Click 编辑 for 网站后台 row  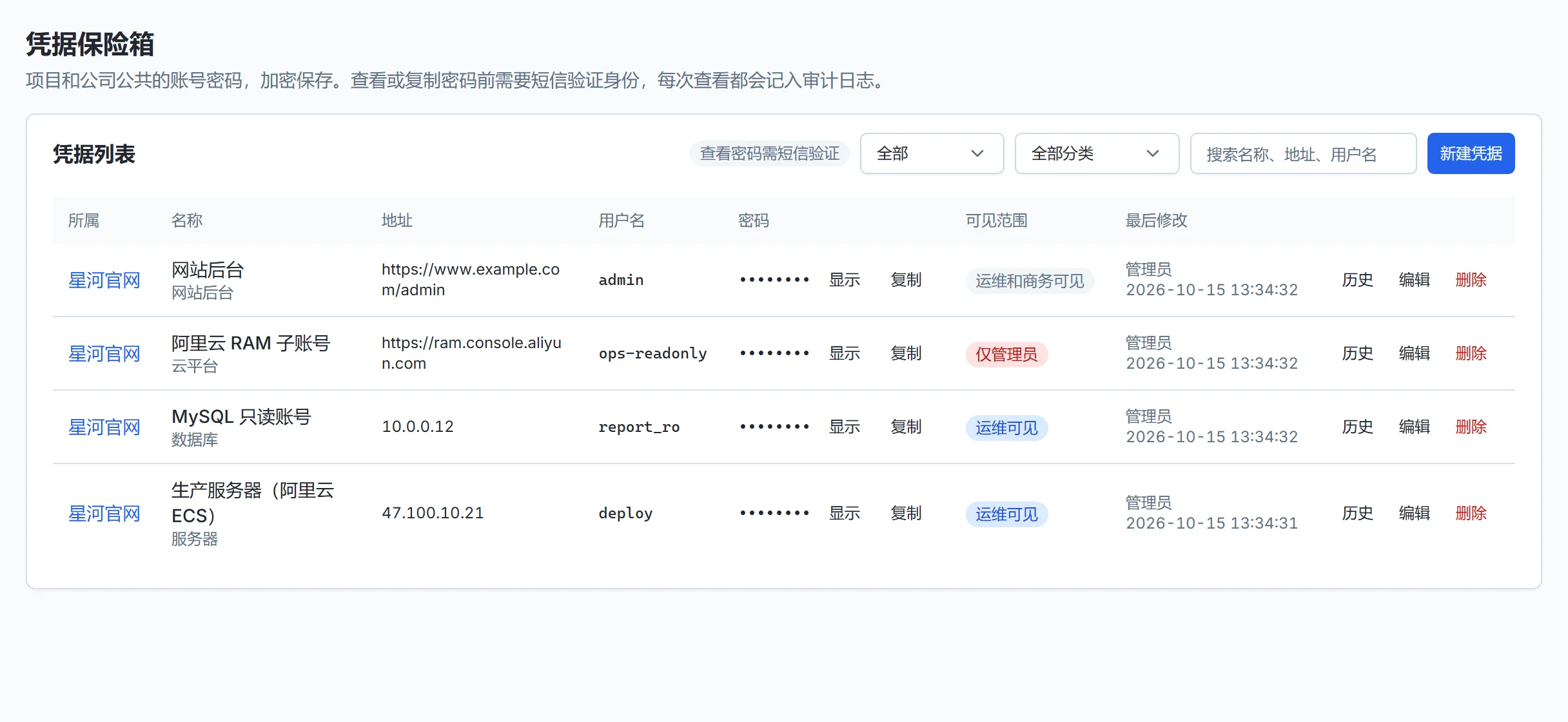[1415, 280]
